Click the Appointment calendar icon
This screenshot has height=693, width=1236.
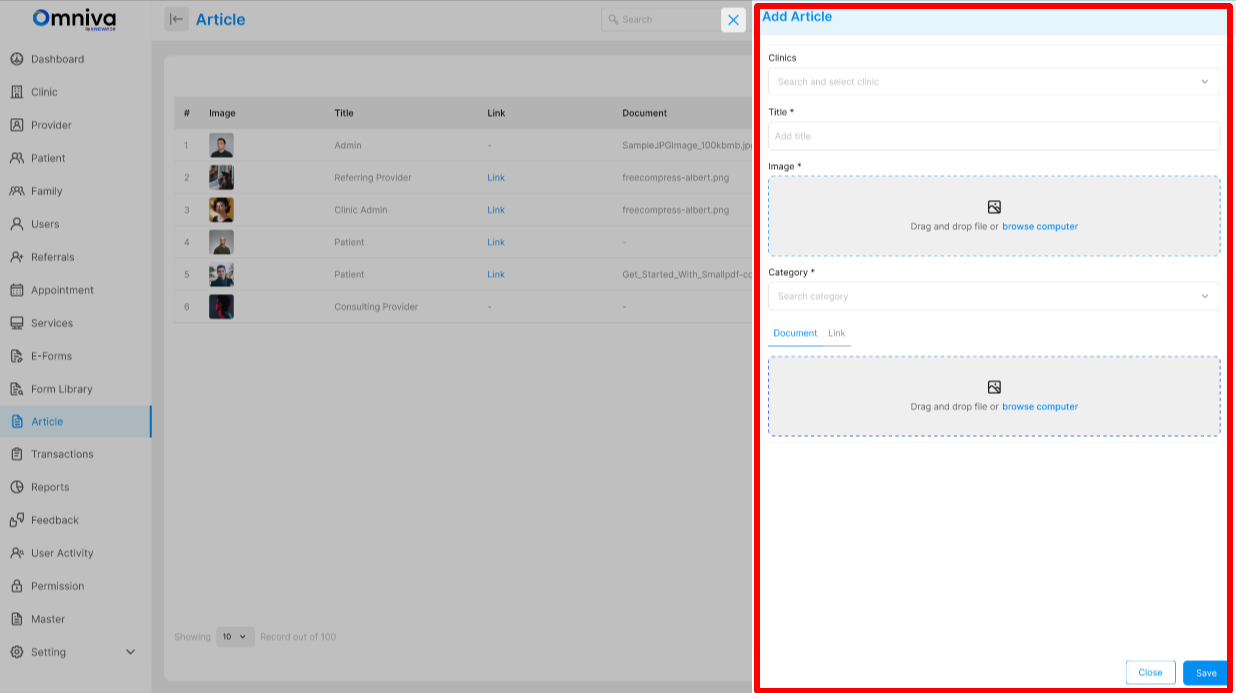17,290
